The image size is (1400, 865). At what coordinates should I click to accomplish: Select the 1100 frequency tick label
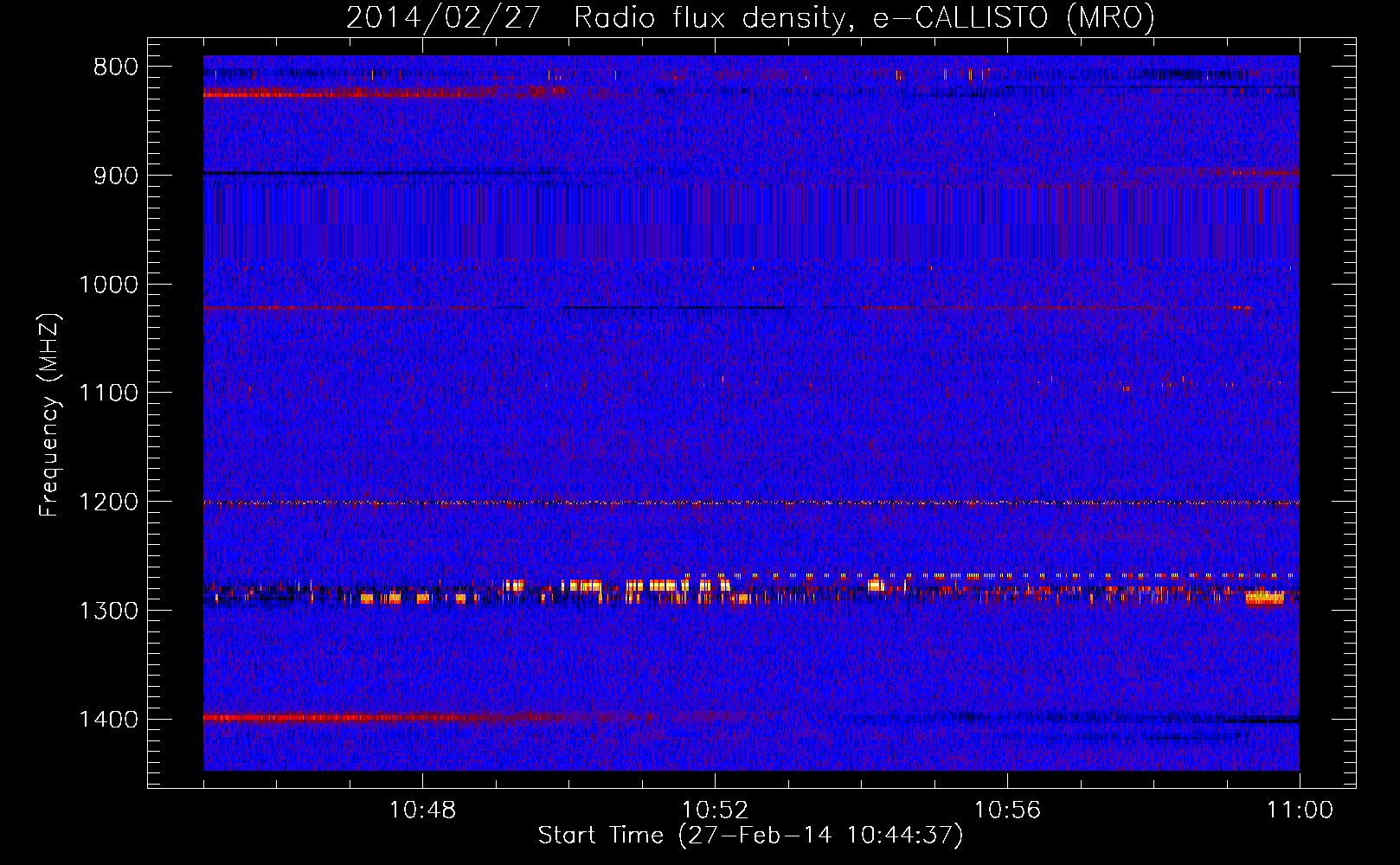[108, 394]
